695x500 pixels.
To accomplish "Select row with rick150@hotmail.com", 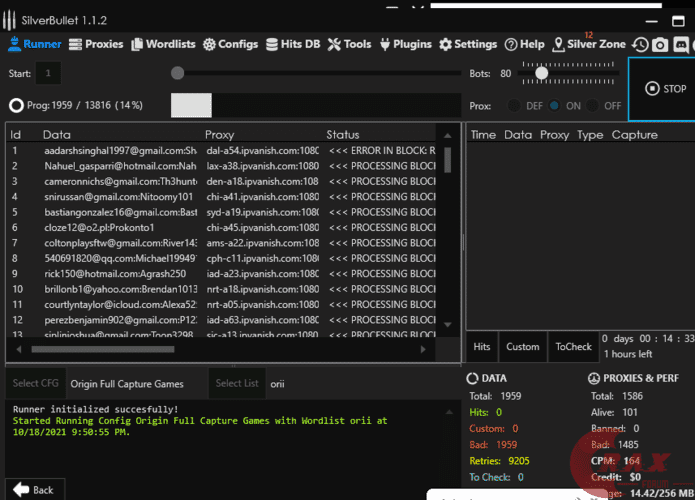I will click(x=222, y=273).
